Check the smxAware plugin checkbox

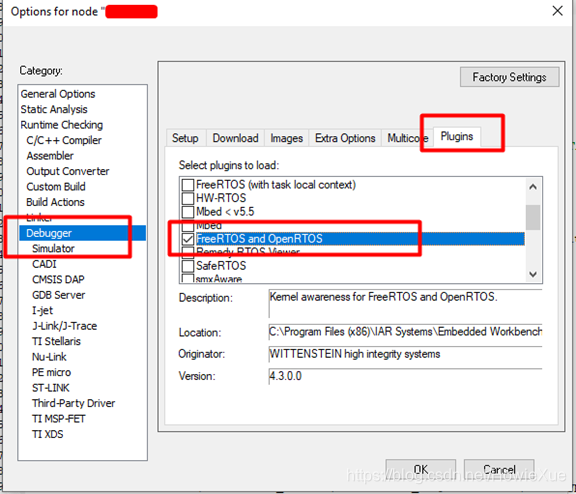point(188,278)
